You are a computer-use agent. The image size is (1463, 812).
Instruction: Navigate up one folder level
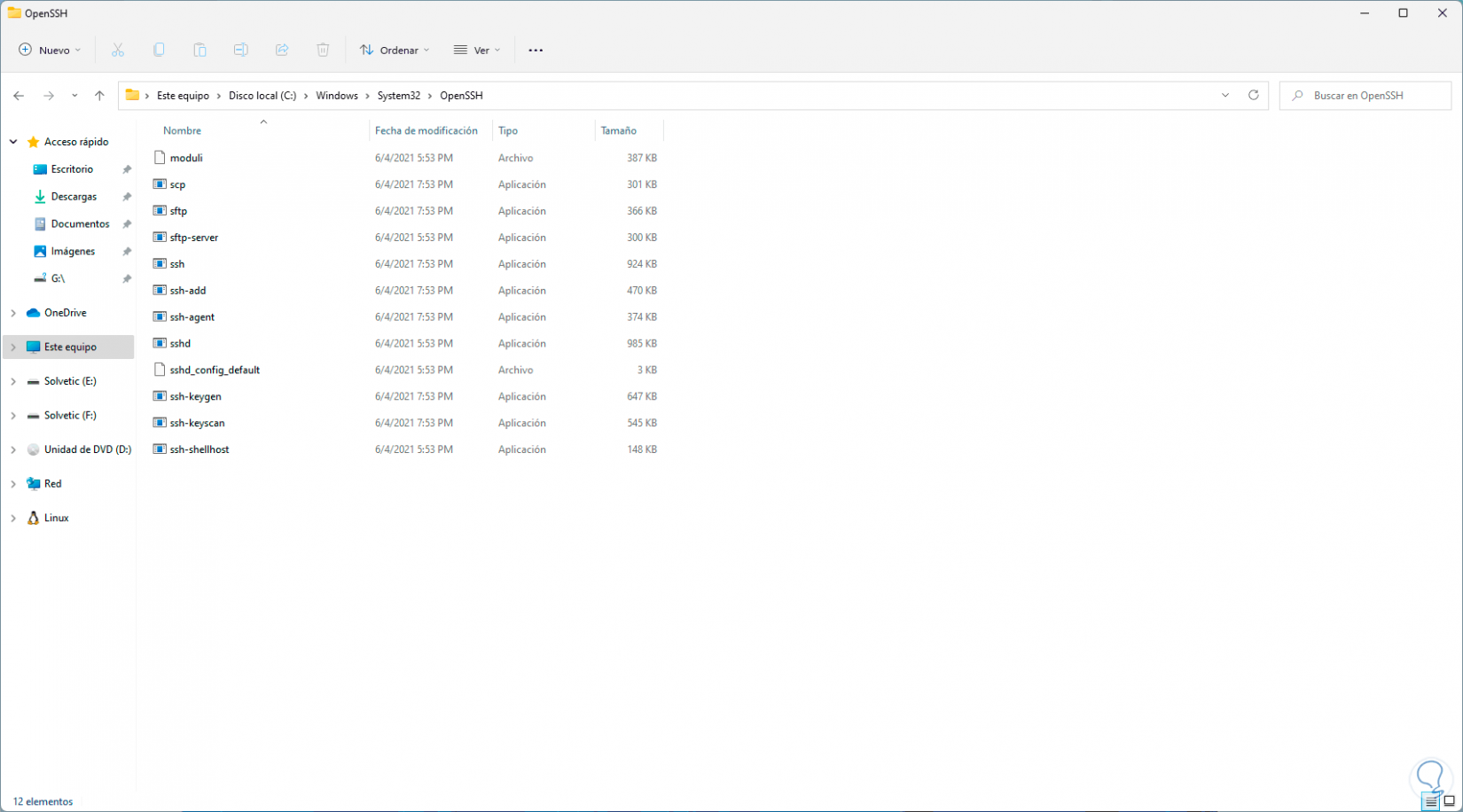click(99, 96)
